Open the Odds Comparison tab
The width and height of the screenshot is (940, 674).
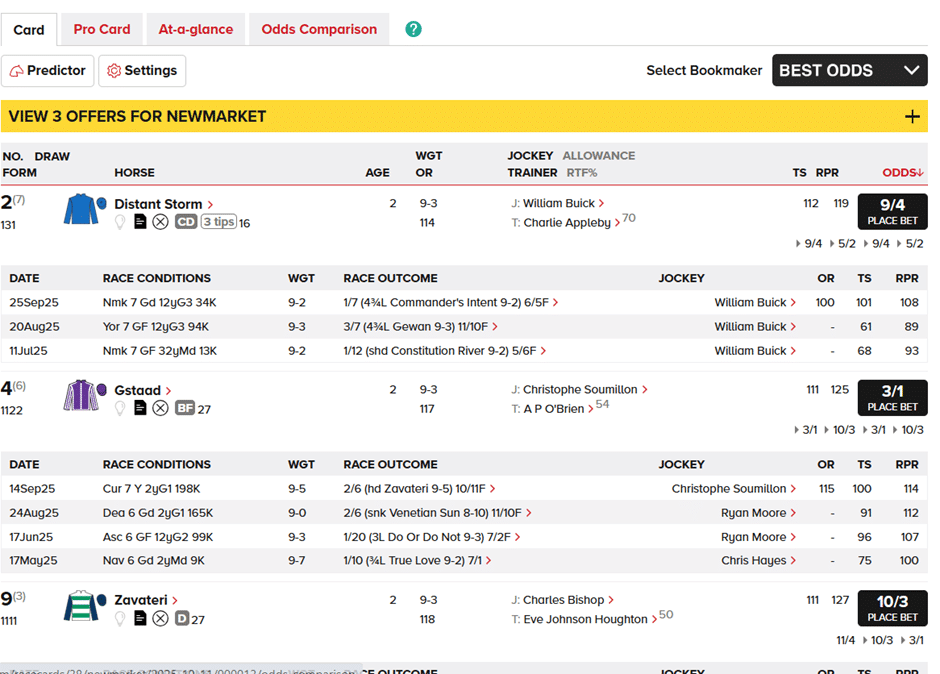(x=319, y=29)
